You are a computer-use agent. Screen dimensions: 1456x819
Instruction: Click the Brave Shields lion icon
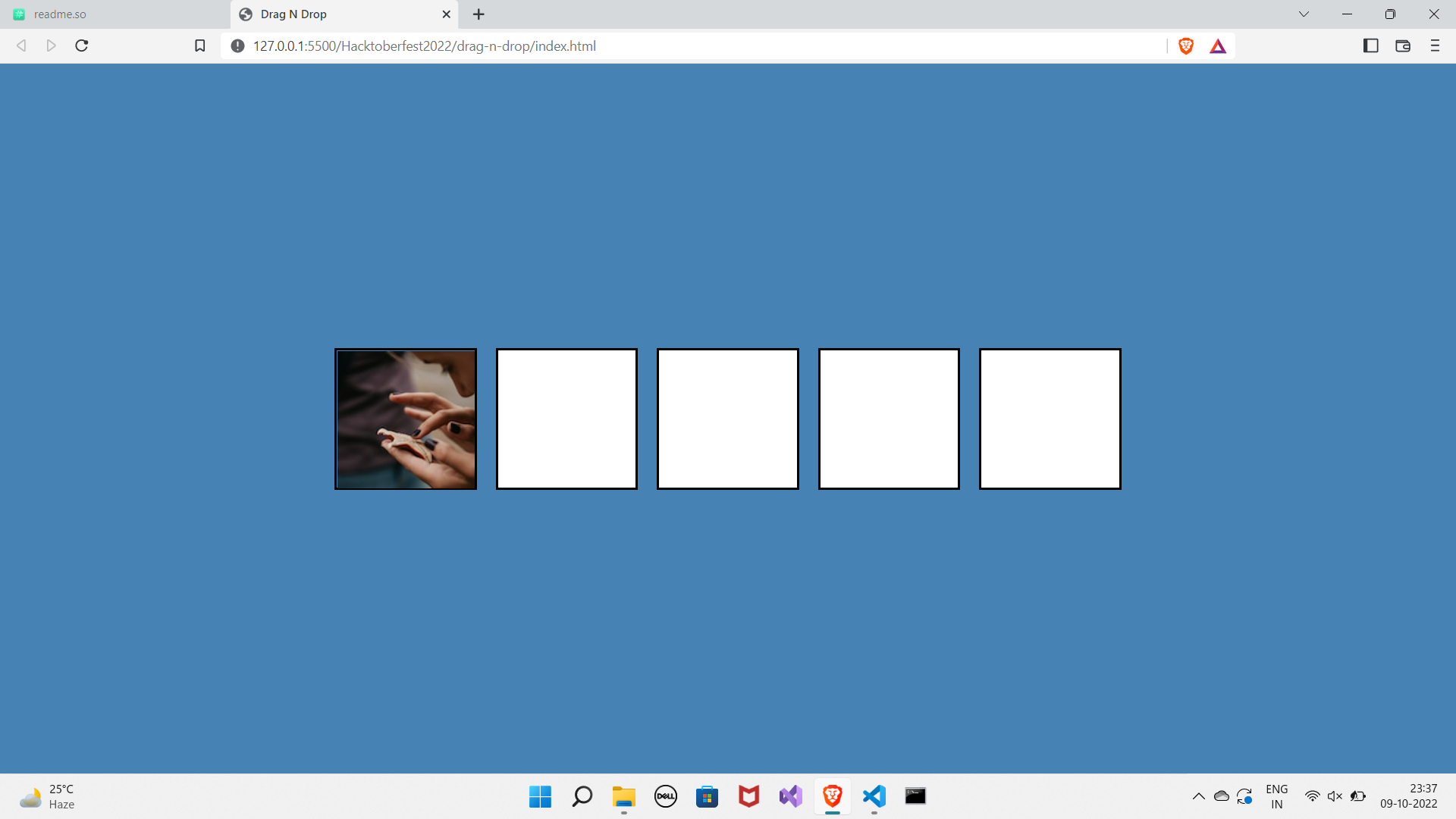(1186, 46)
